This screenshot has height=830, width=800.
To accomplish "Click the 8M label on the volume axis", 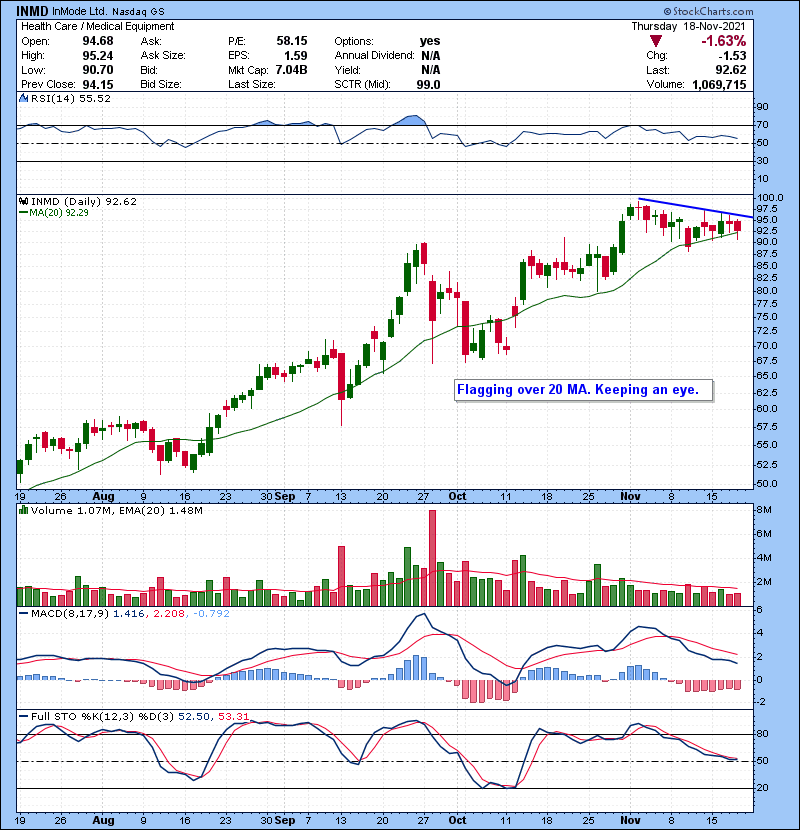I will pyautogui.click(x=765, y=510).
